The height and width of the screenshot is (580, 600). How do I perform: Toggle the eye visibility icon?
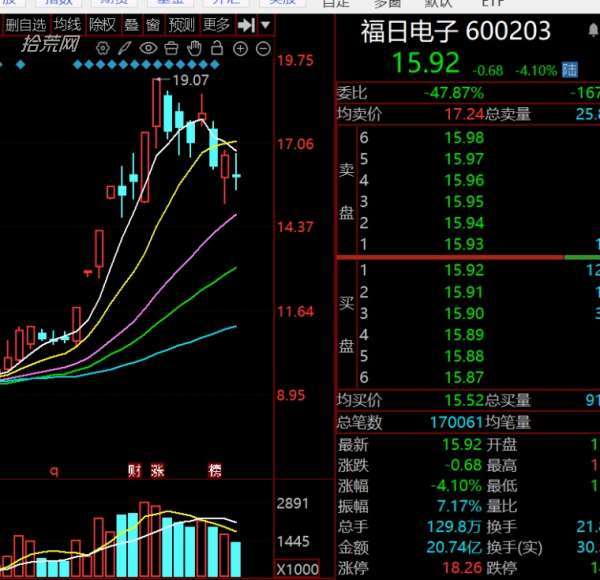click(148, 48)
